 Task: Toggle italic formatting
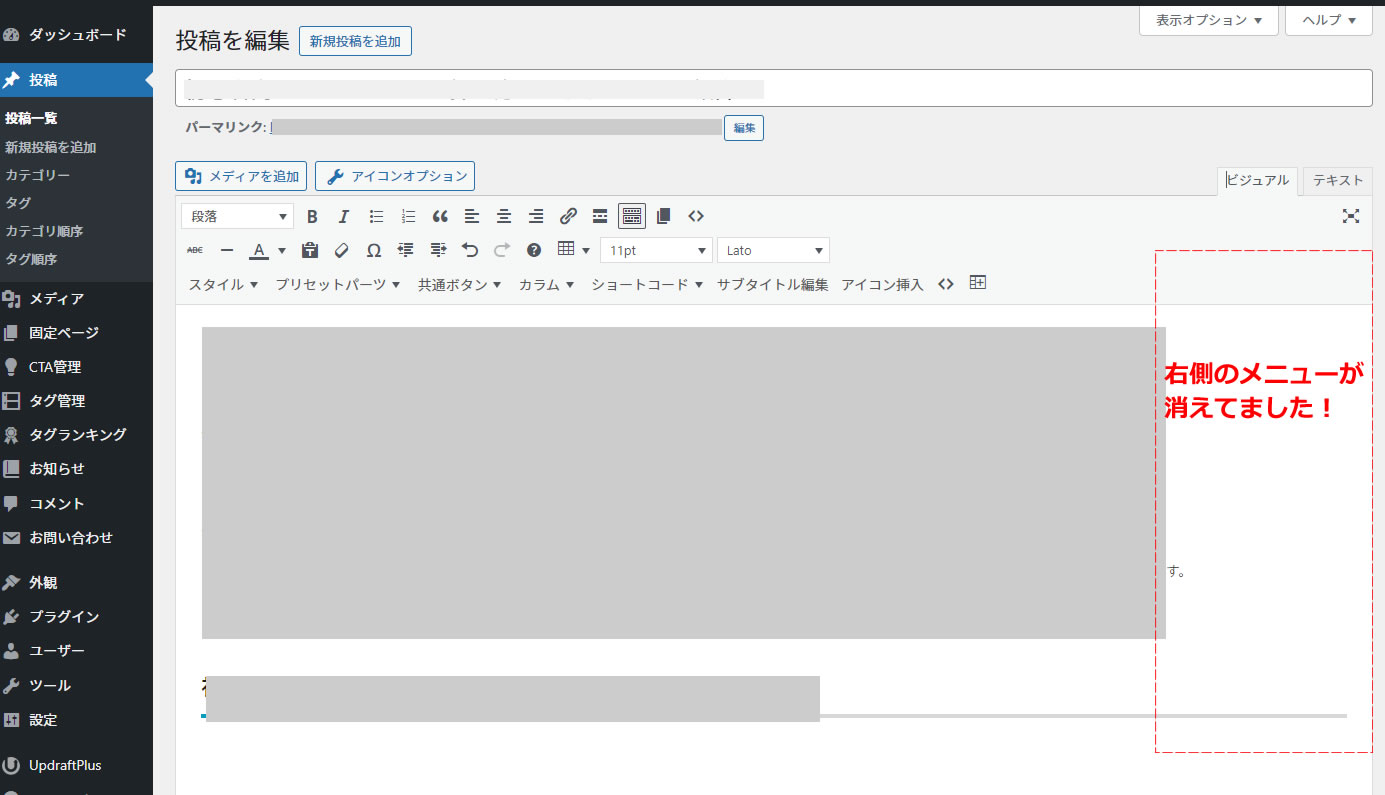pyautogui.click(x=344, y=216)
